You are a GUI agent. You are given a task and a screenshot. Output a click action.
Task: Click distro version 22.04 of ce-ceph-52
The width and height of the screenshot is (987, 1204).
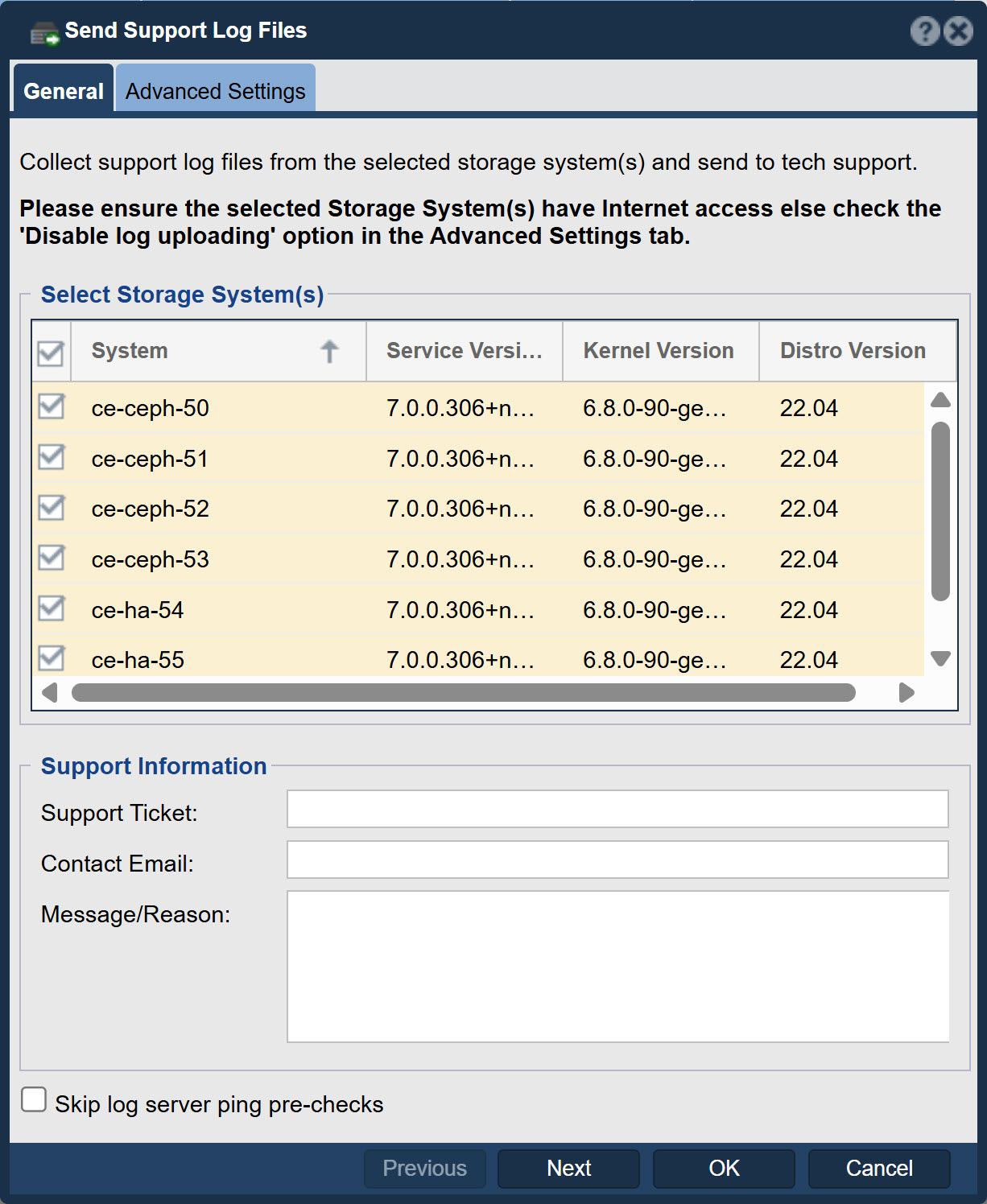[809, 509]
